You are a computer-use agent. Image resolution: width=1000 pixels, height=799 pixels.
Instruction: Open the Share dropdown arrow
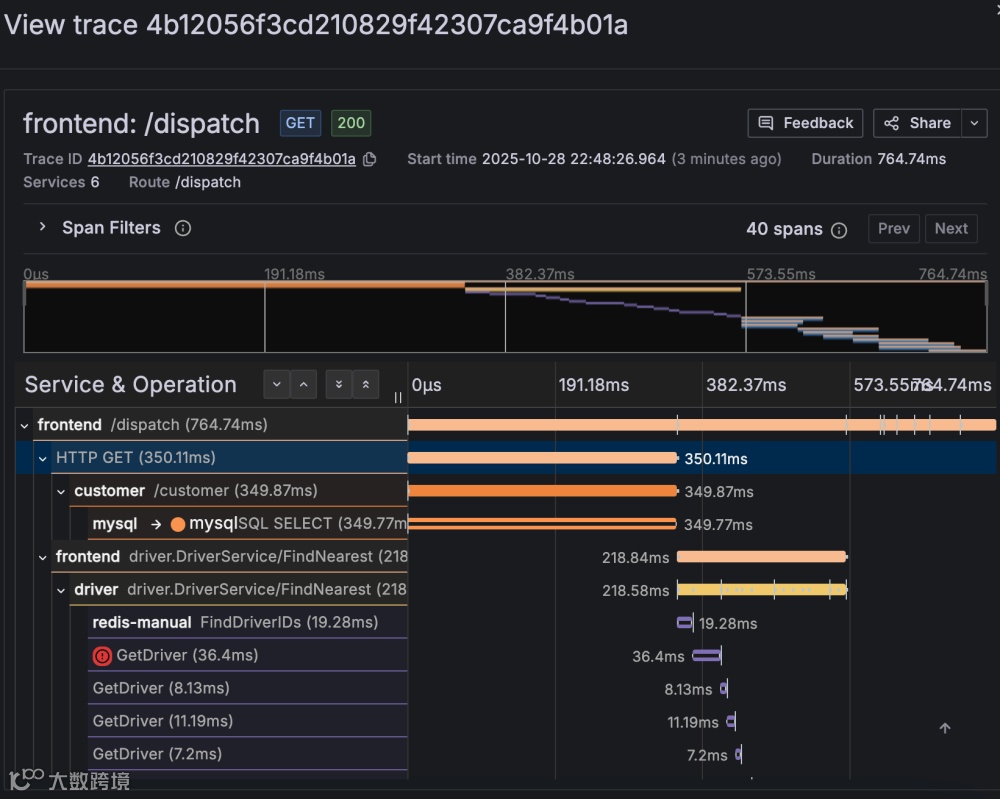[974, 123]
